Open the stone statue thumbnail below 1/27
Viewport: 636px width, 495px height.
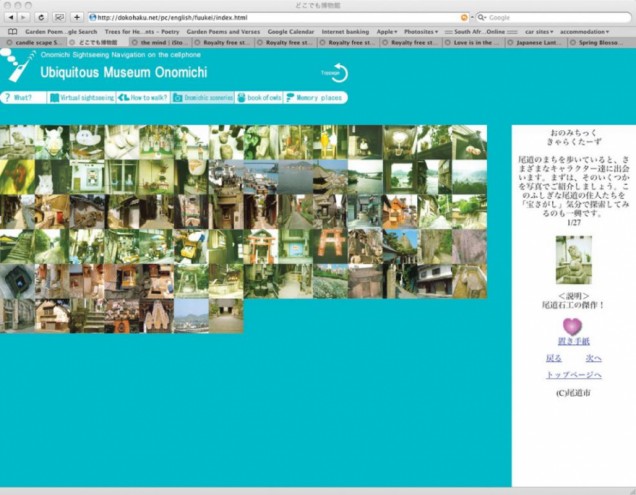[x=574, y=260]
